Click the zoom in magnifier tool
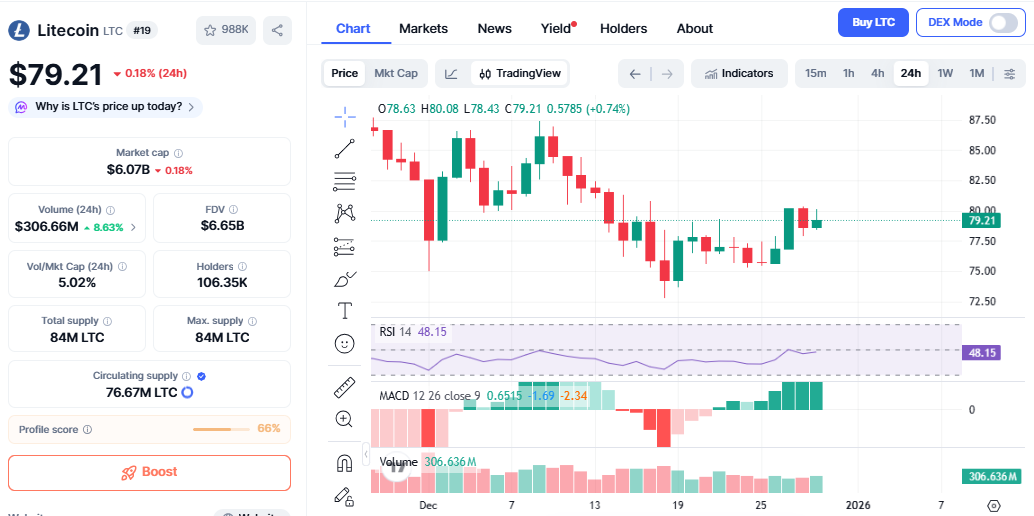The width and height of the screenshot is (1034, 516). 345,419
